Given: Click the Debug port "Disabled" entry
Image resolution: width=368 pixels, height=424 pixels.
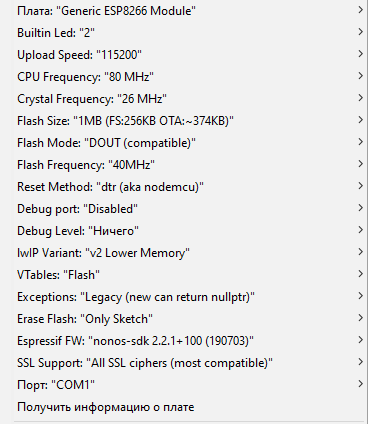Looking at the screenshot, I should [190, 209].
